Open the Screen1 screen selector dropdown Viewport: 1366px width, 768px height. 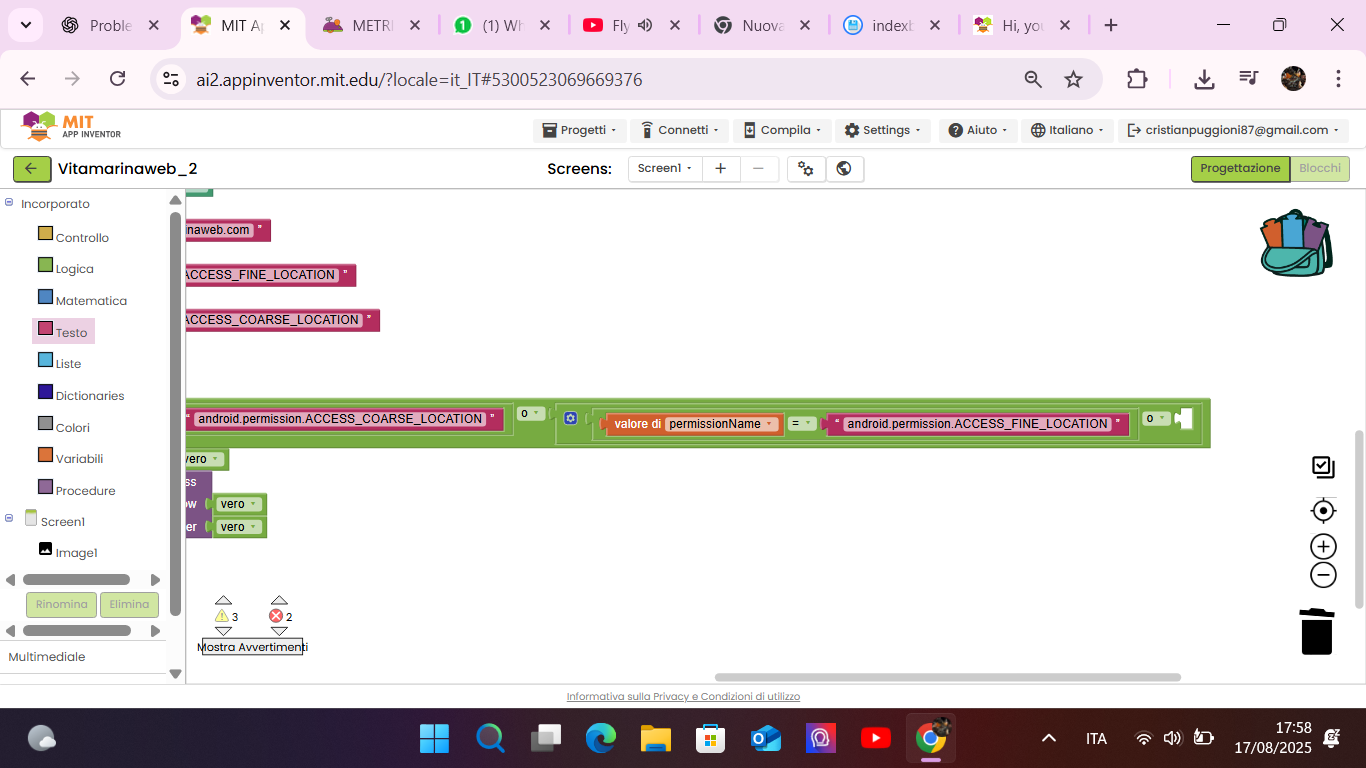pyautogui.click(x=665, y=169)
